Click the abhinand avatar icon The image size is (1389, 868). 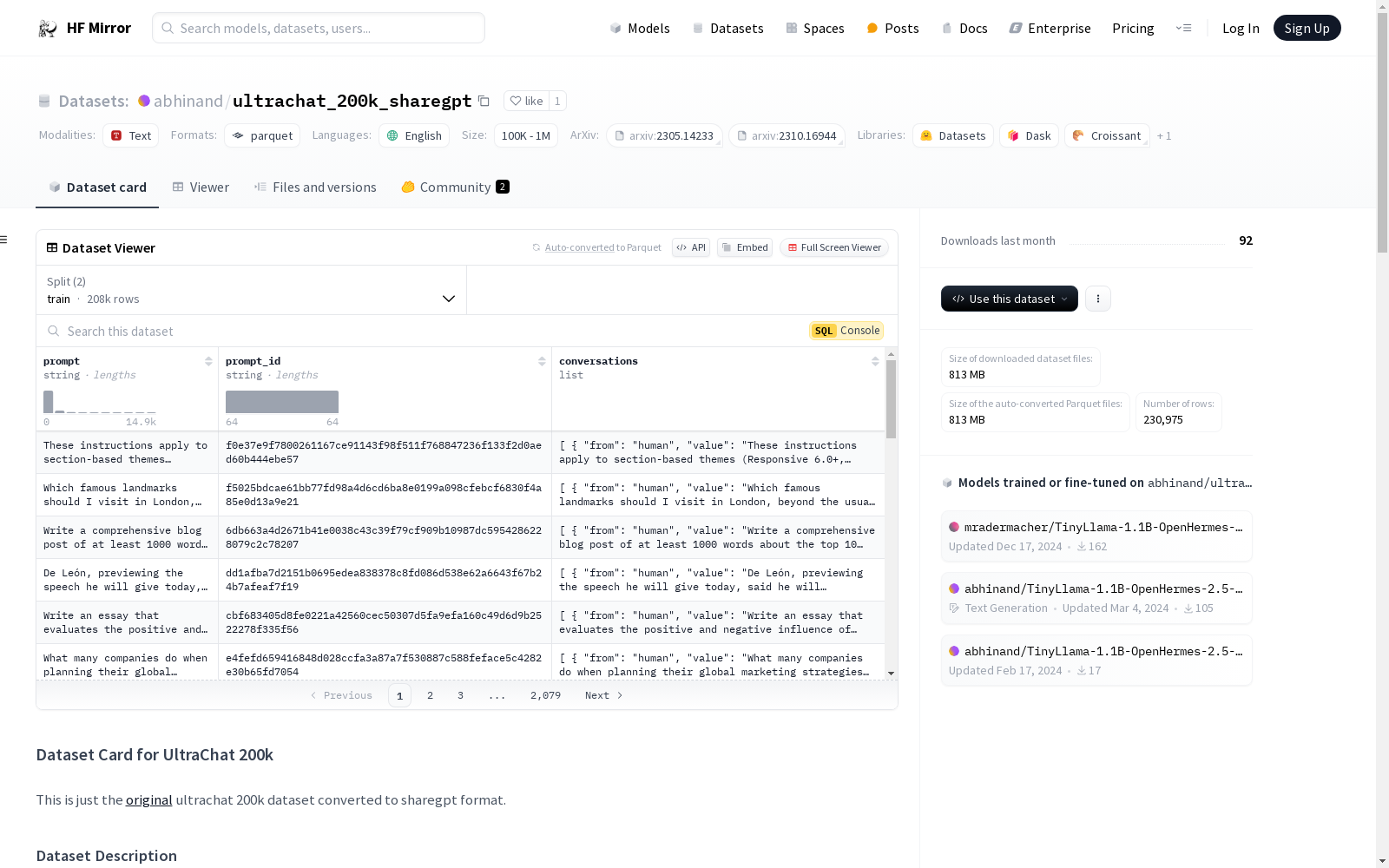coord(144,101)
